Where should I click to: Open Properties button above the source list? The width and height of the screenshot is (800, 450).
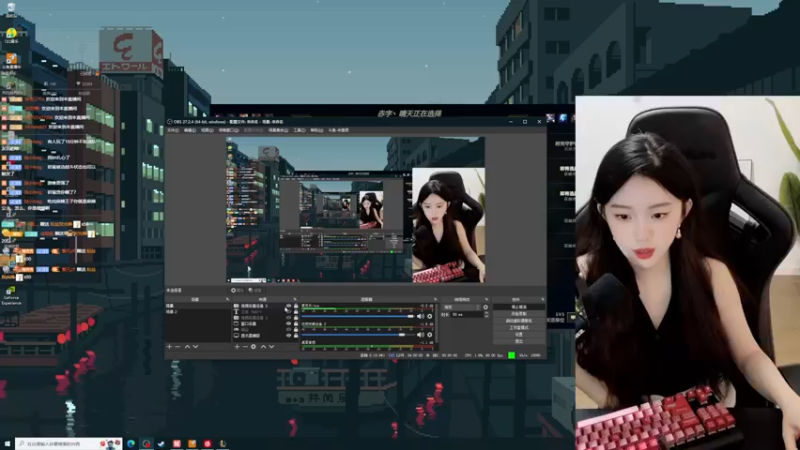[x=237, y=290]
